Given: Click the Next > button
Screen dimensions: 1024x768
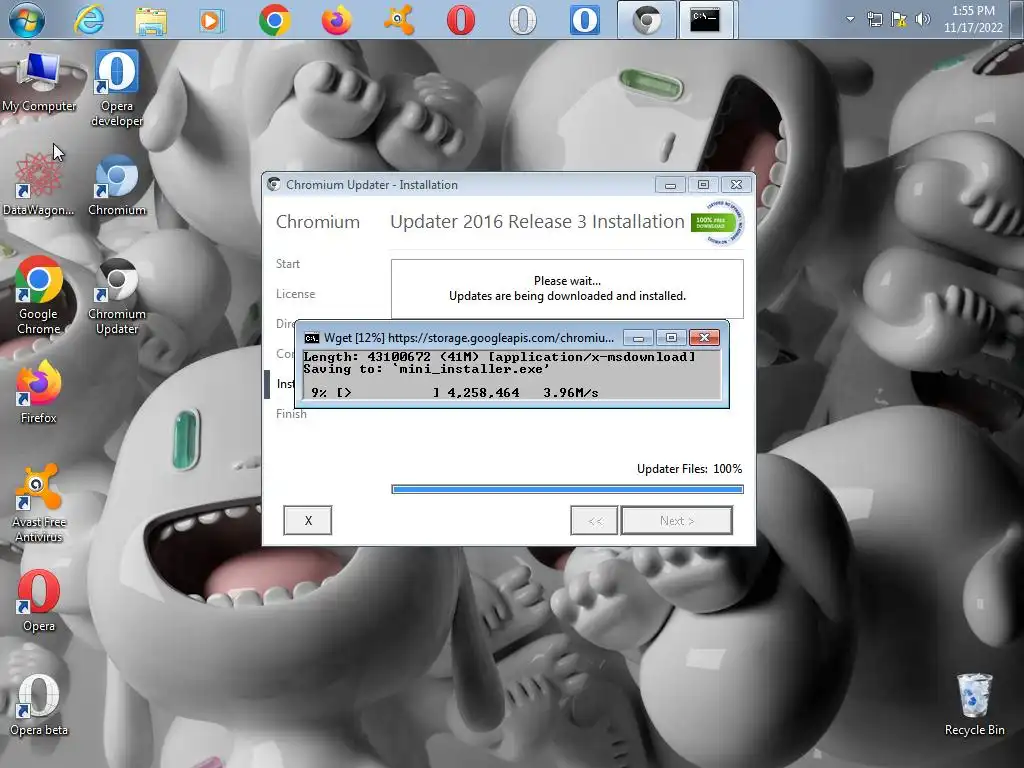Looking at the screenshot, I should tap(677, 520).
